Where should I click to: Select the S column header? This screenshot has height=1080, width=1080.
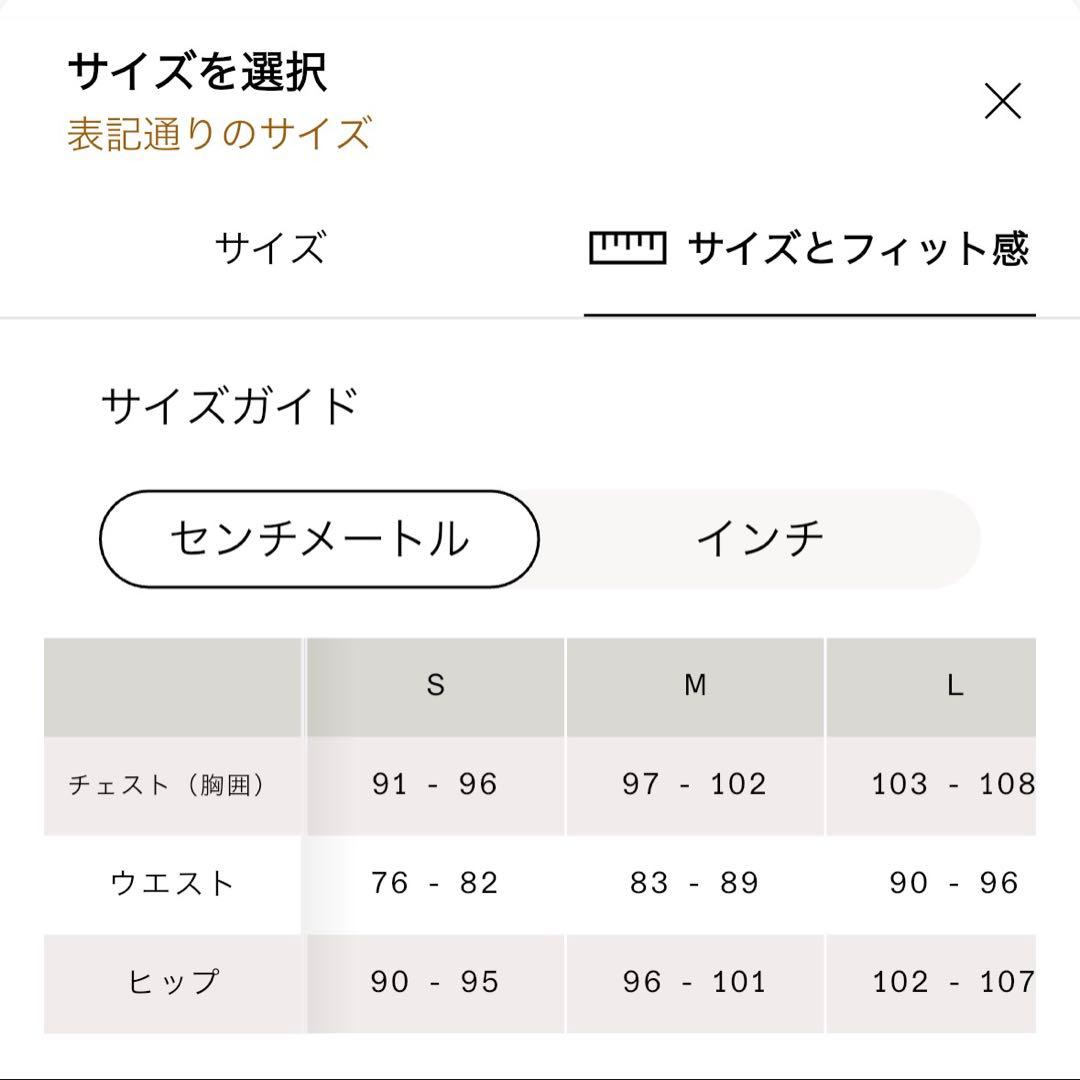(435, 686)
